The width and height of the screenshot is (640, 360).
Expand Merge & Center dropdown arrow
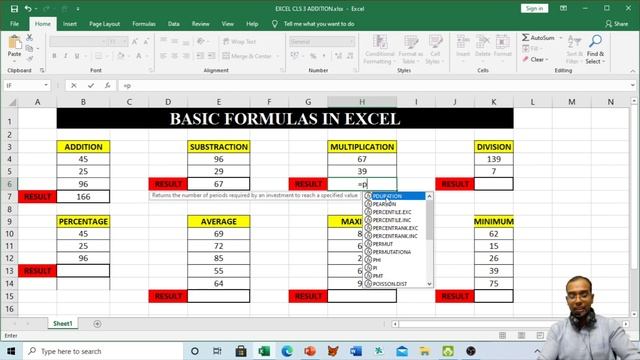point(278,56)
